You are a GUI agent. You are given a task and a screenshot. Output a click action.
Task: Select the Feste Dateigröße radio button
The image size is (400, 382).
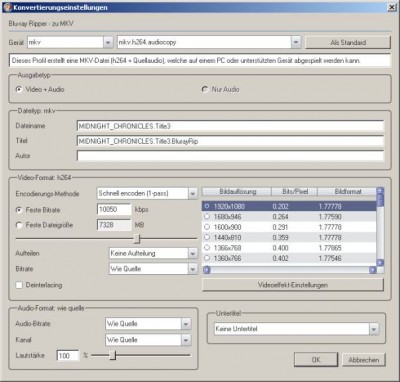(19, 225)
